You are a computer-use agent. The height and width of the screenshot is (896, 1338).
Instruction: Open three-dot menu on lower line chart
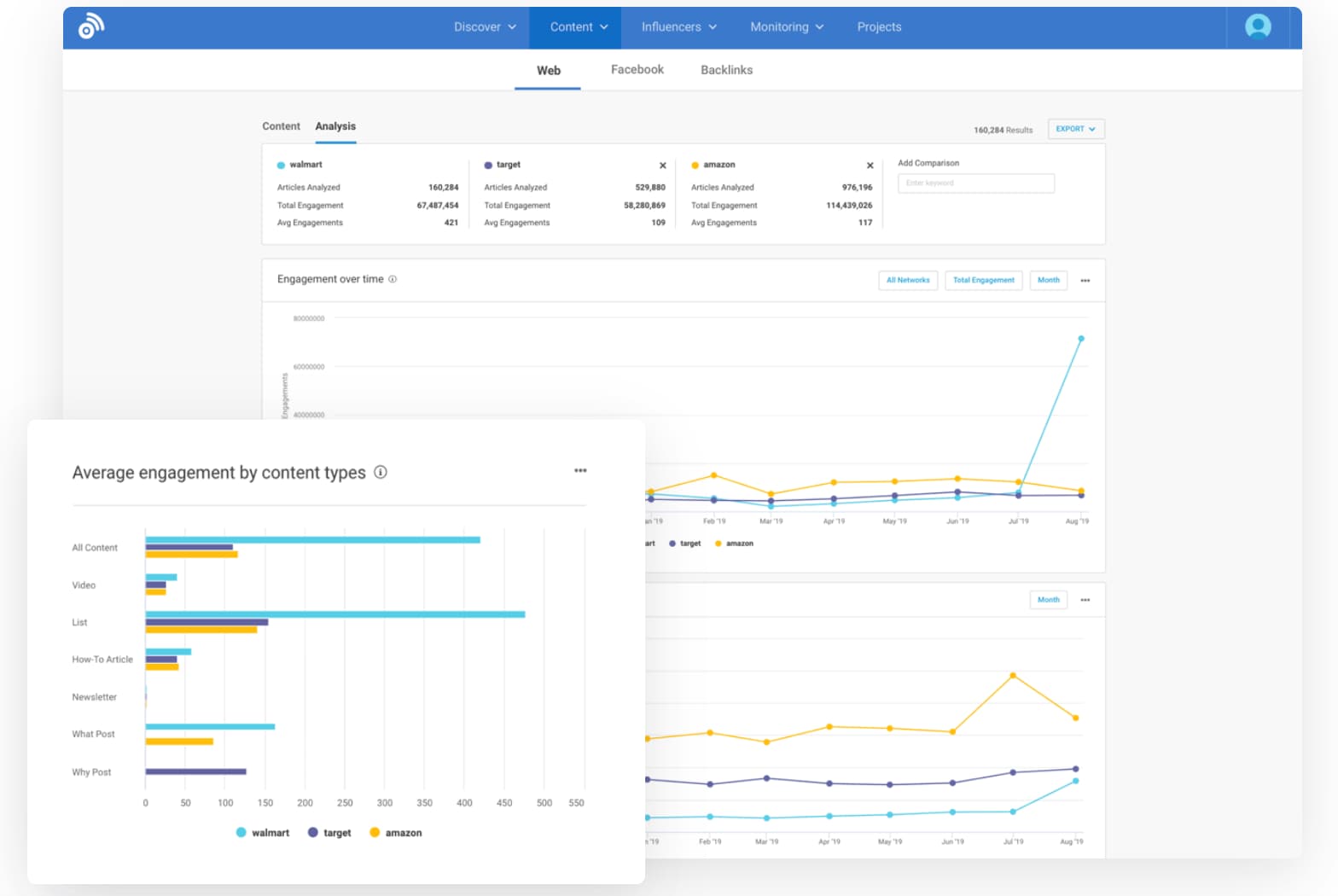tap(1085, 600)
